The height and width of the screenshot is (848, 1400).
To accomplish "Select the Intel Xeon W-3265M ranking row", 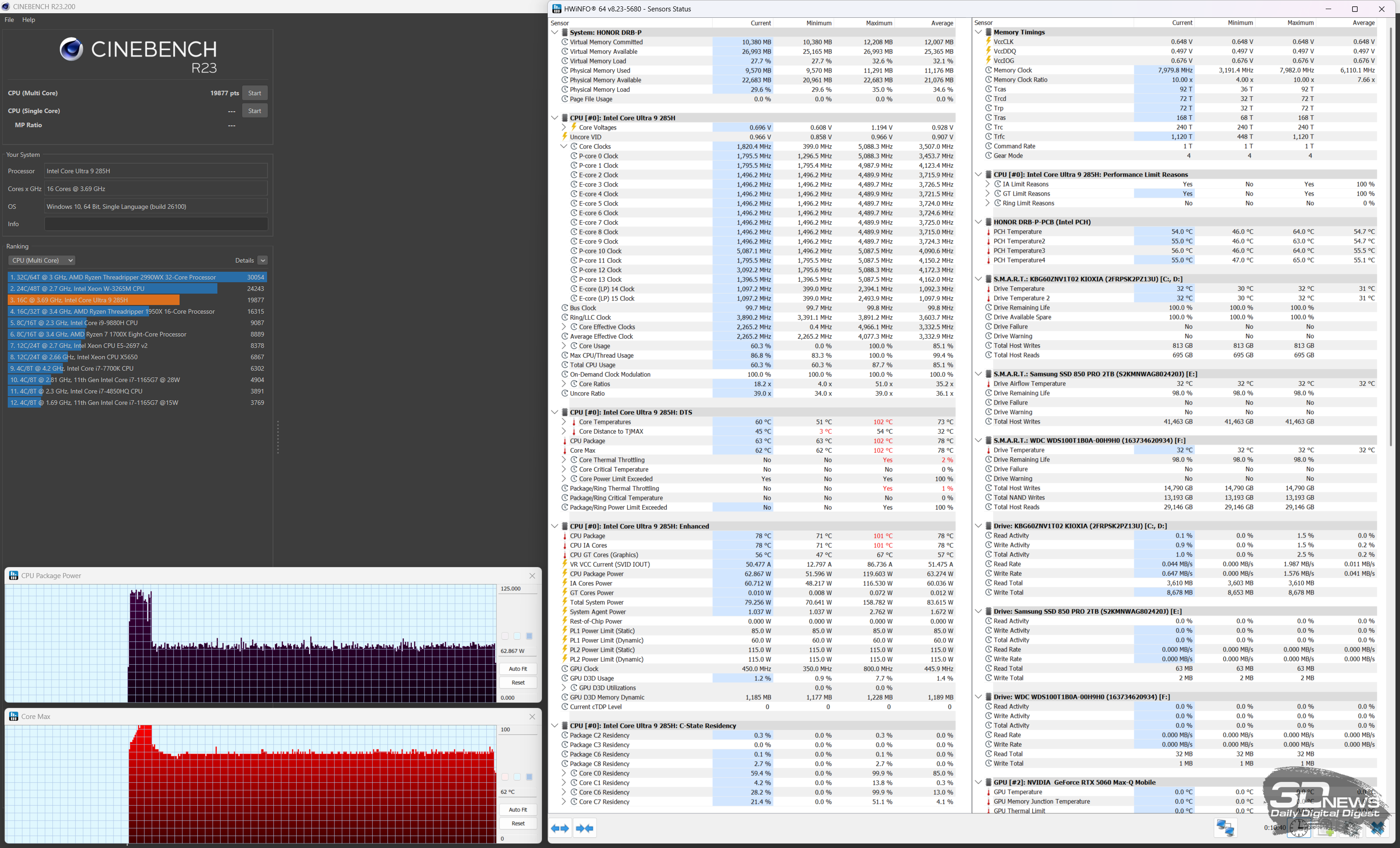I will pyautogui.click(x=137, y=289).
